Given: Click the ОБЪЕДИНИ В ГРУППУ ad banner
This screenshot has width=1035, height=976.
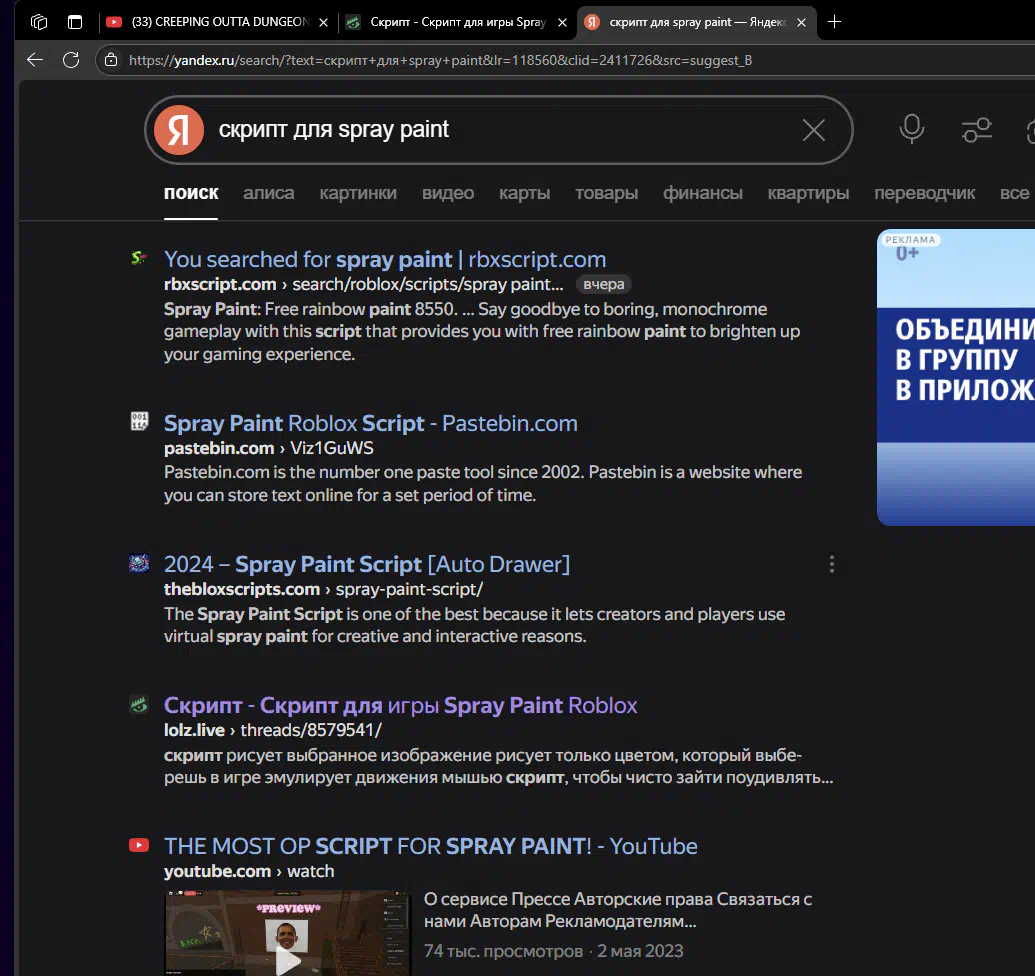Looking at the screenshot, I should pos(956,377).
